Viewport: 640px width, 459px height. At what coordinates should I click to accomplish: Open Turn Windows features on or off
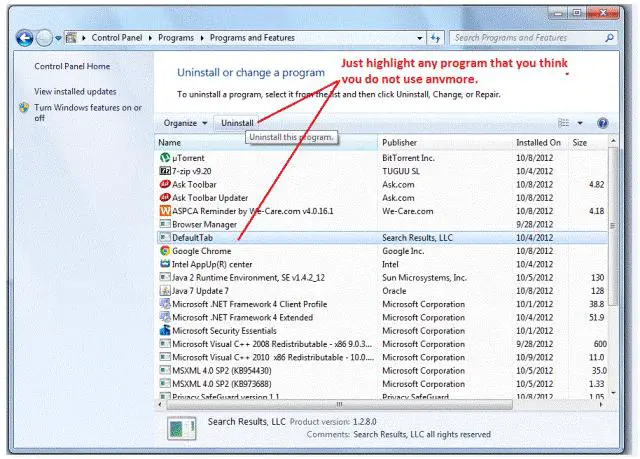pos(88,113)
